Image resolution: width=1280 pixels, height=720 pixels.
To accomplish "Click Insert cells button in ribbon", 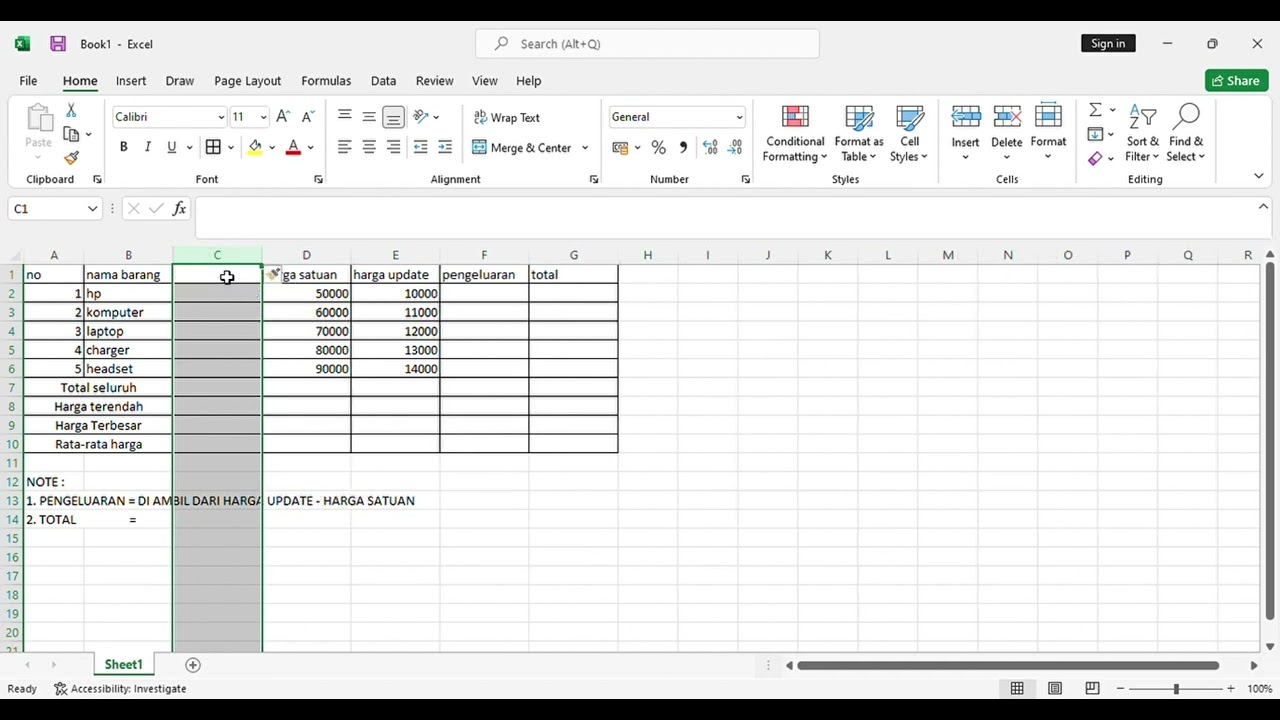I will [965, 131].
